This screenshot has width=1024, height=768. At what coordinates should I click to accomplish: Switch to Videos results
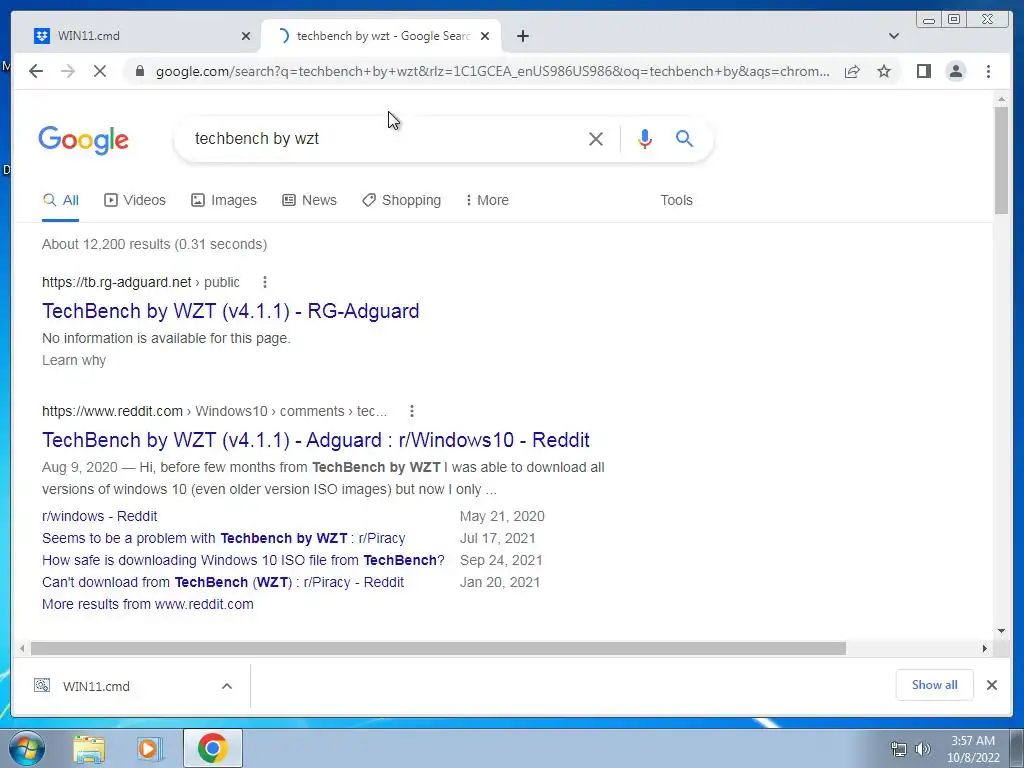click(x=135, y=200)
